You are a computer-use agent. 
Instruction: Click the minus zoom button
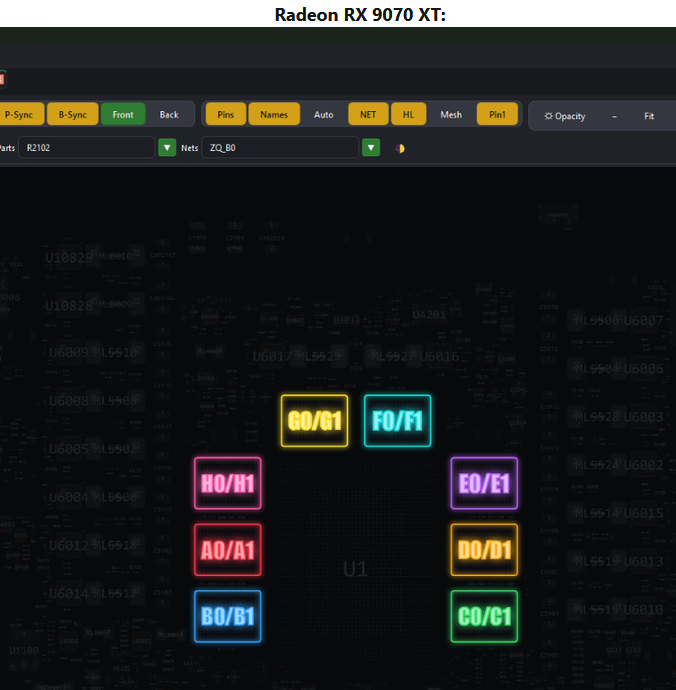614,116
